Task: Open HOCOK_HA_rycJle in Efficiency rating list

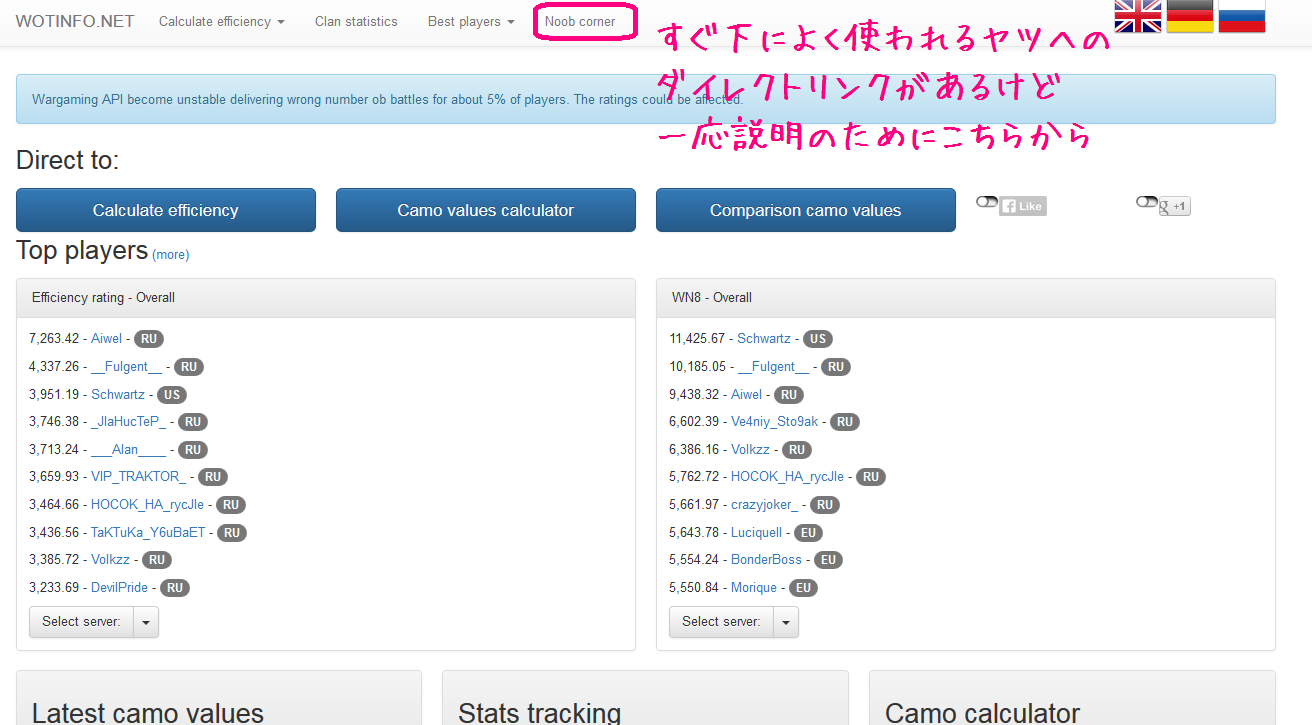Action: click(x=147, y=505)
